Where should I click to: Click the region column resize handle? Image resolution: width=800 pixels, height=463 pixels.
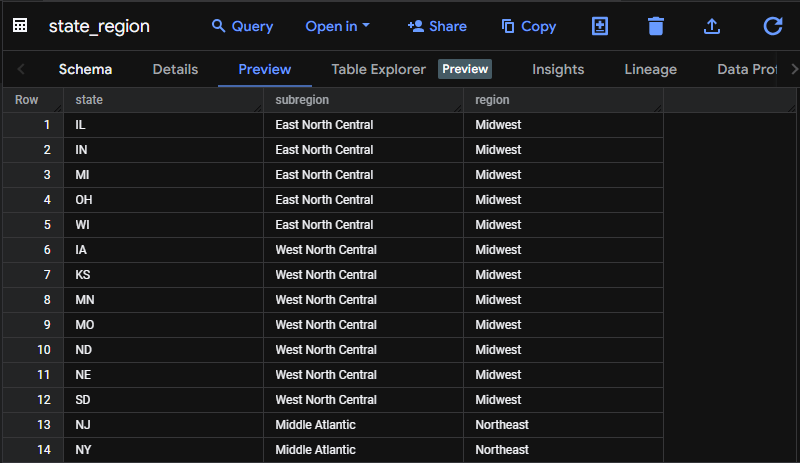658,107
